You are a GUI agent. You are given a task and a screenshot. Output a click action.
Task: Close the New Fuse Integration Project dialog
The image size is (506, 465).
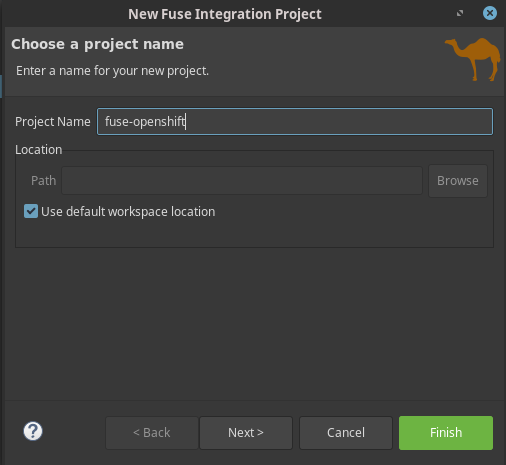tap(490, 13)
